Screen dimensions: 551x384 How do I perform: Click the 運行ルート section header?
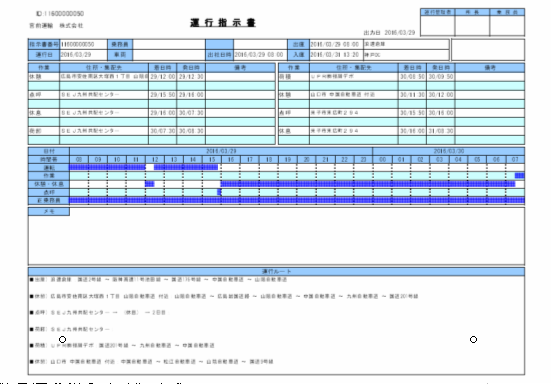point(276,272)
